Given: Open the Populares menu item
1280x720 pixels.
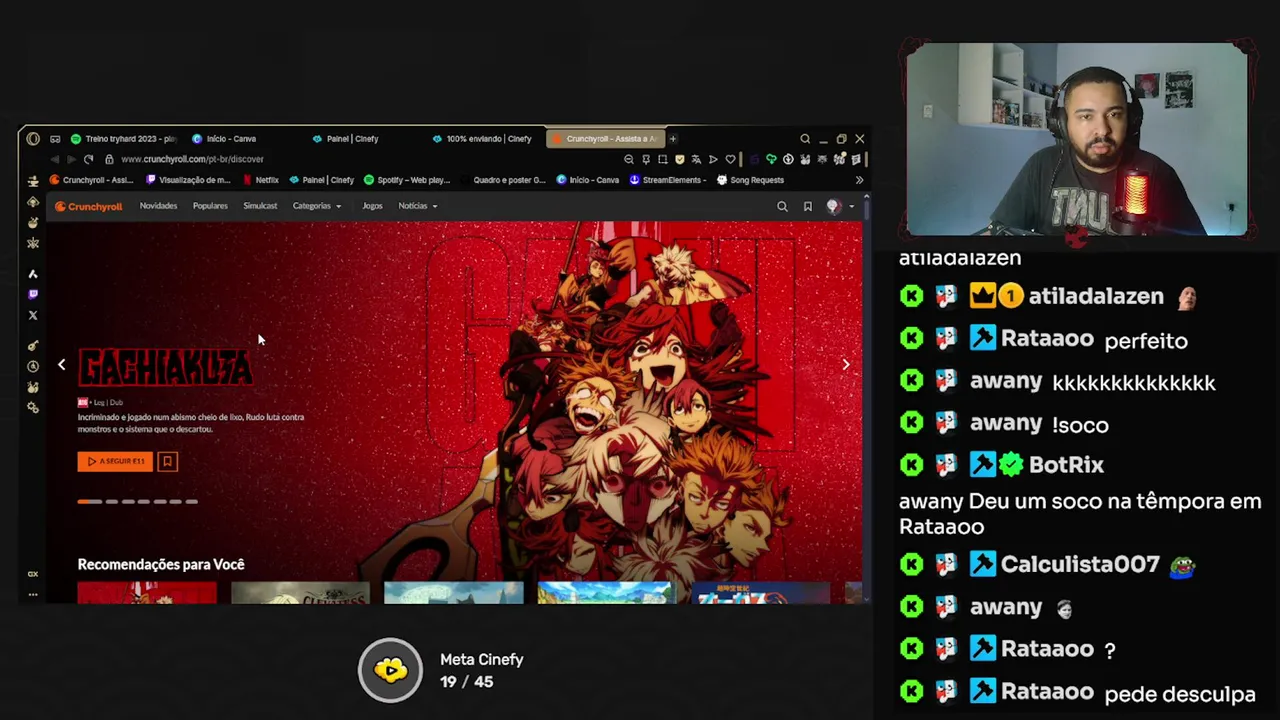Looking at the screenshot, I should point(210,206).
